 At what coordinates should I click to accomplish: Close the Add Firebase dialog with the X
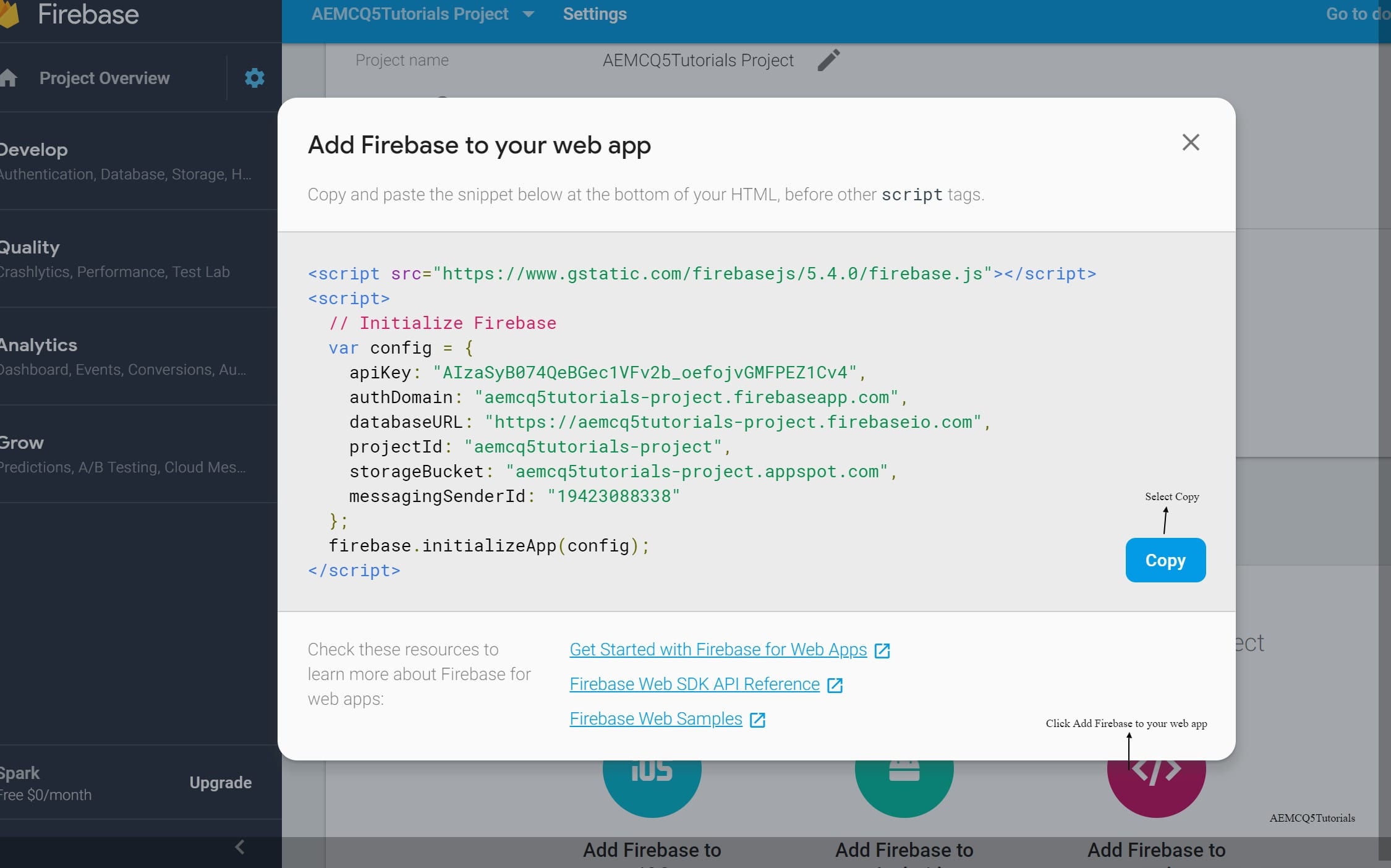pos(1190,142)
